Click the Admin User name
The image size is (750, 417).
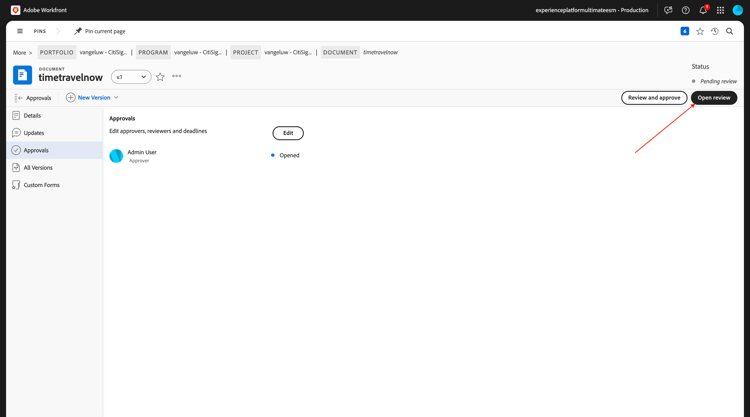[x=142, y=152]
